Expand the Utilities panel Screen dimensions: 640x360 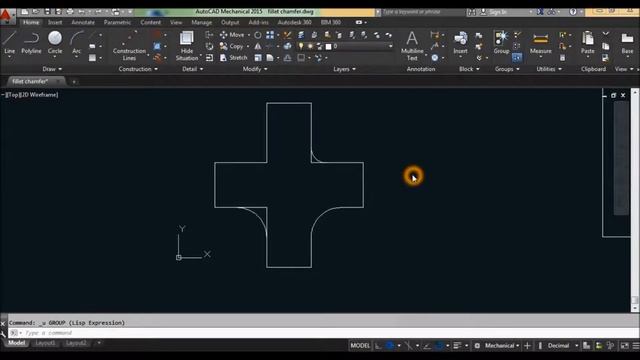click(x=549, y=69)
